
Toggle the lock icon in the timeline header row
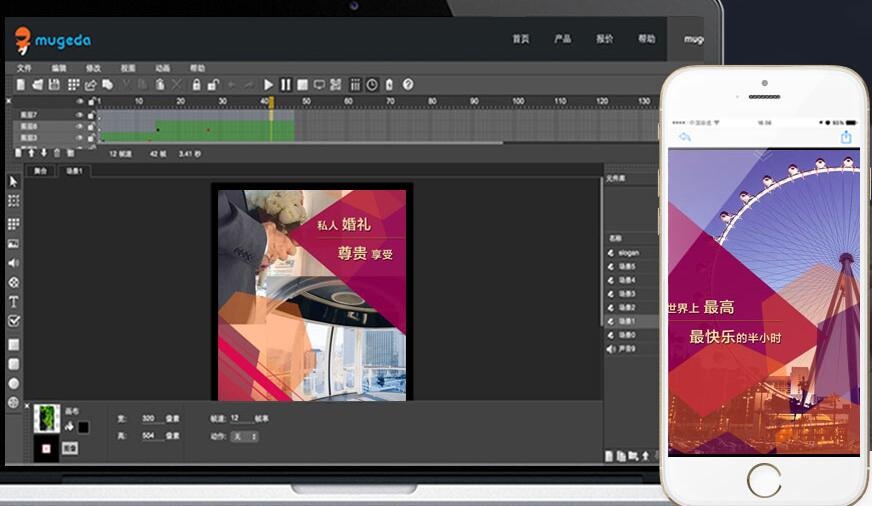[92, 101]
